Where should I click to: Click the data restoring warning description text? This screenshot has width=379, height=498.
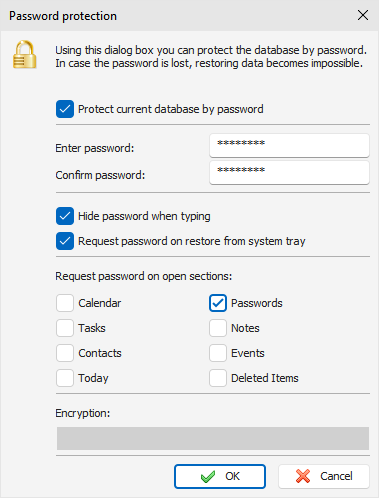click(209, 63)
